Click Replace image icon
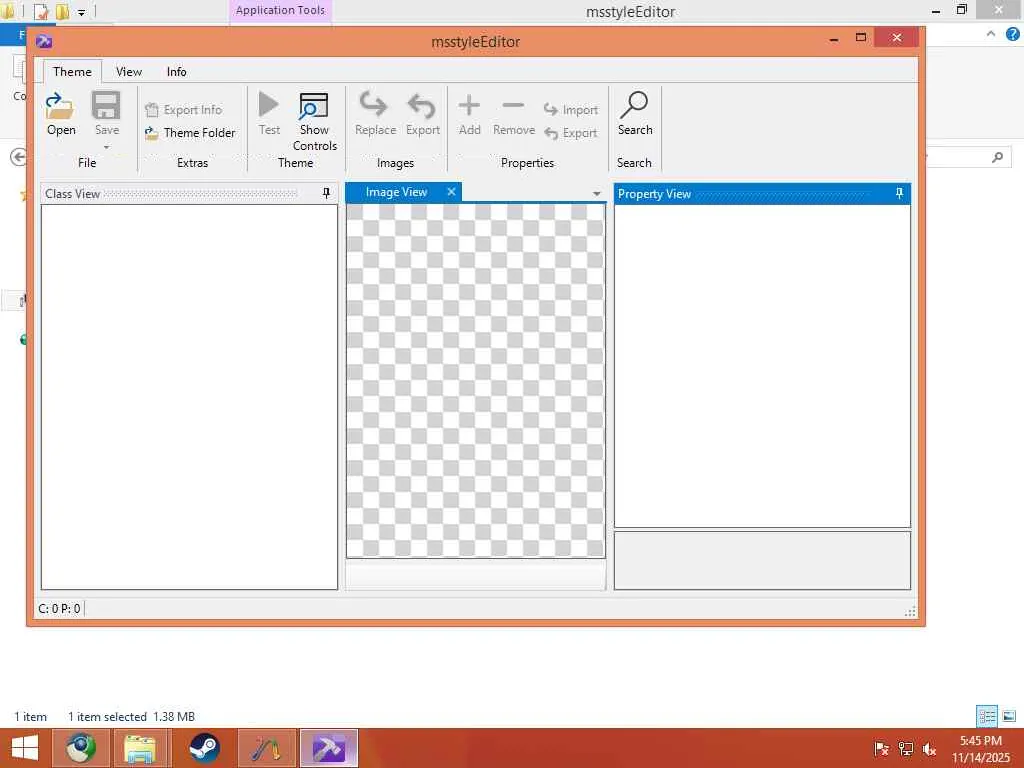The image size is (1024, 768). [374, 105]
